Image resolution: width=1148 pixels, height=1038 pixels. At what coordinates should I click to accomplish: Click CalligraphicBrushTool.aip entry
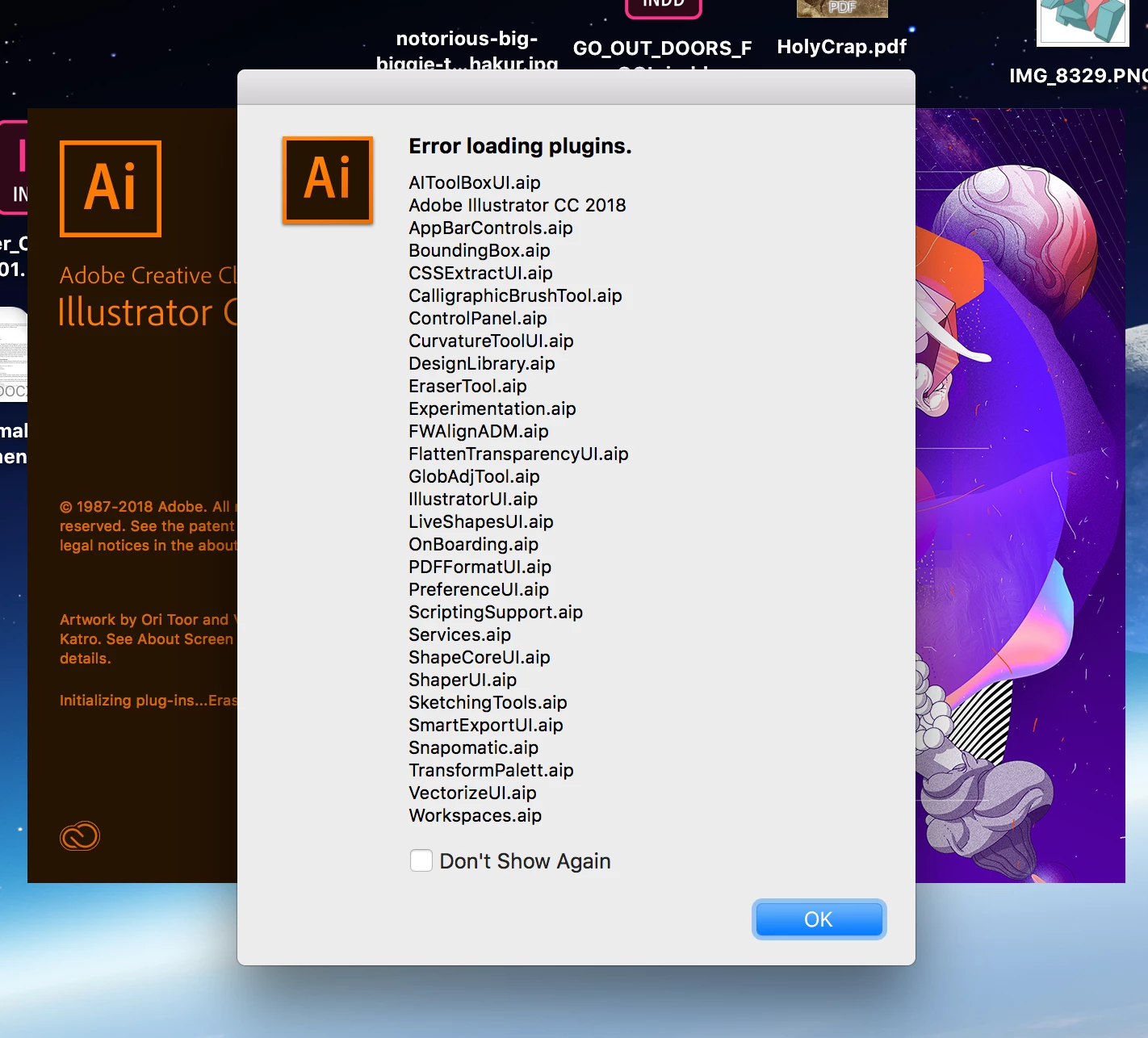pyautogui.click(x=515, y=295)
